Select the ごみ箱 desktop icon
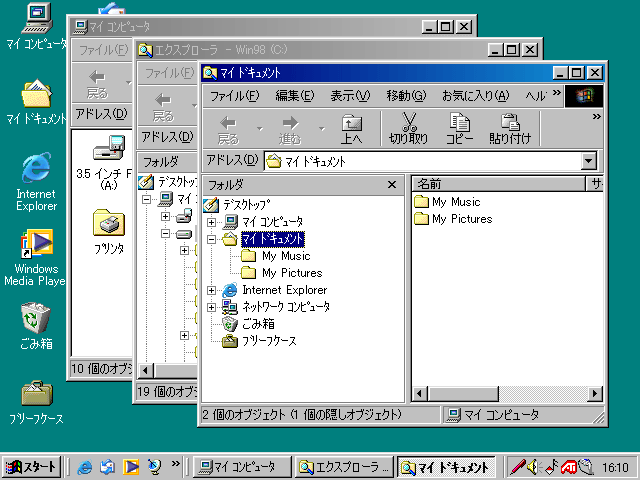Viewport: 640px width, 480px height. click(36, 326)
